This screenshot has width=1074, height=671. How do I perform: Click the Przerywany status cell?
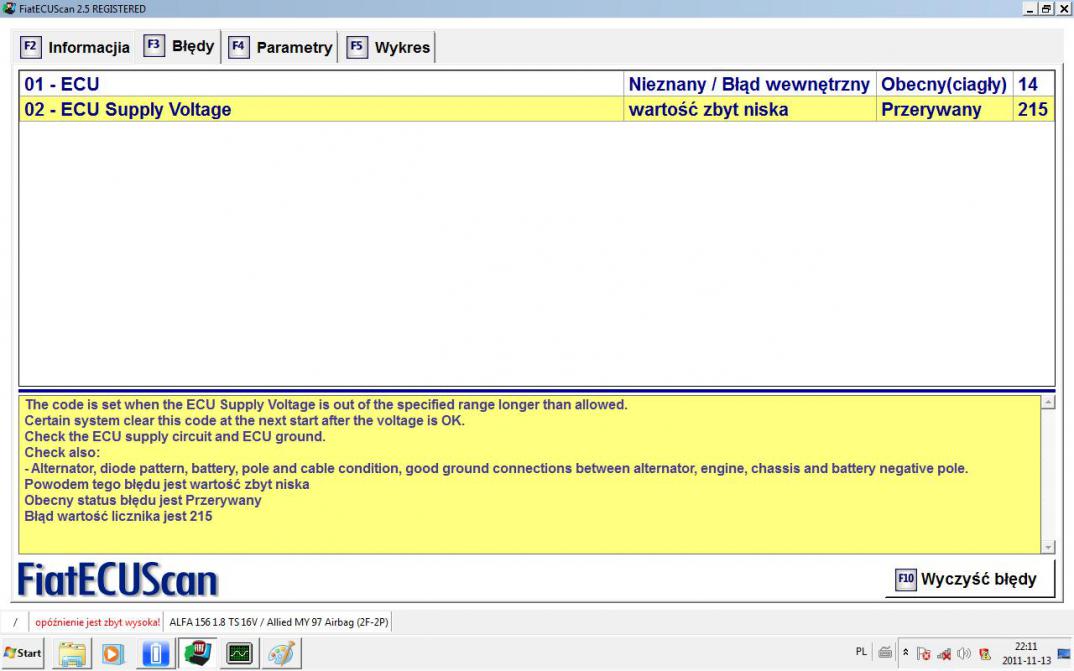[944, 110]
